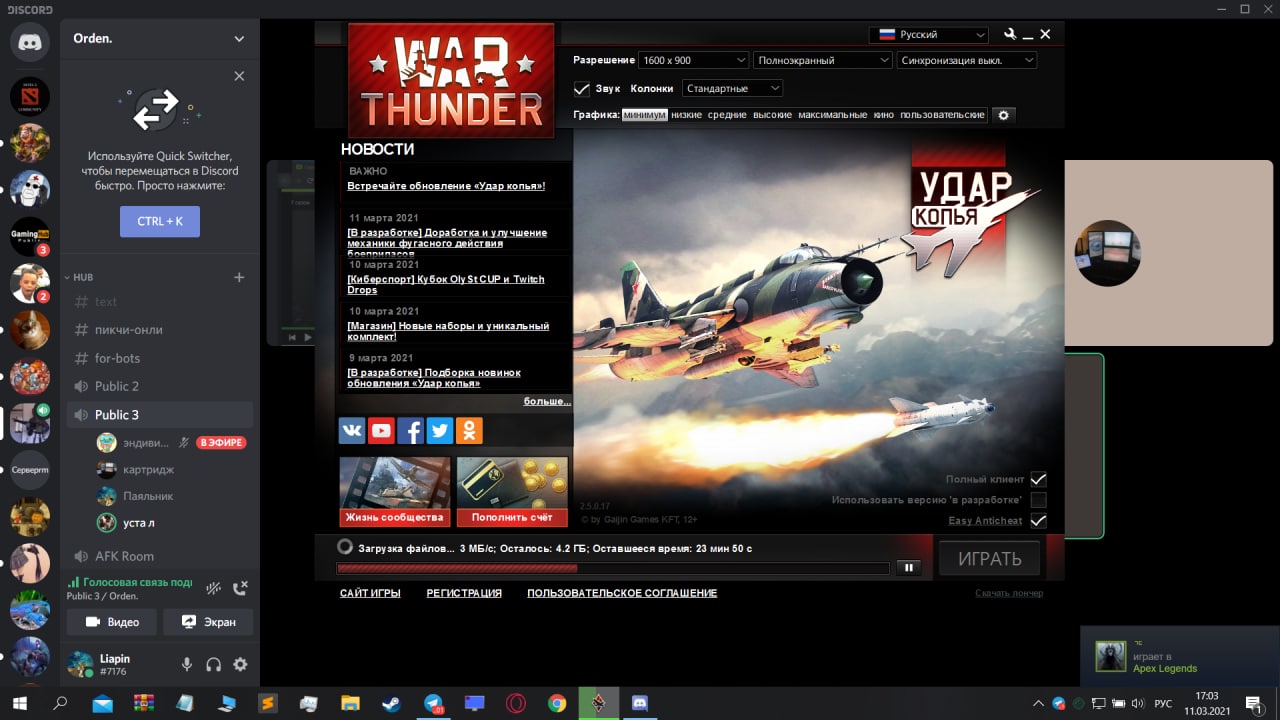Open muted text channel

(160, 301)
